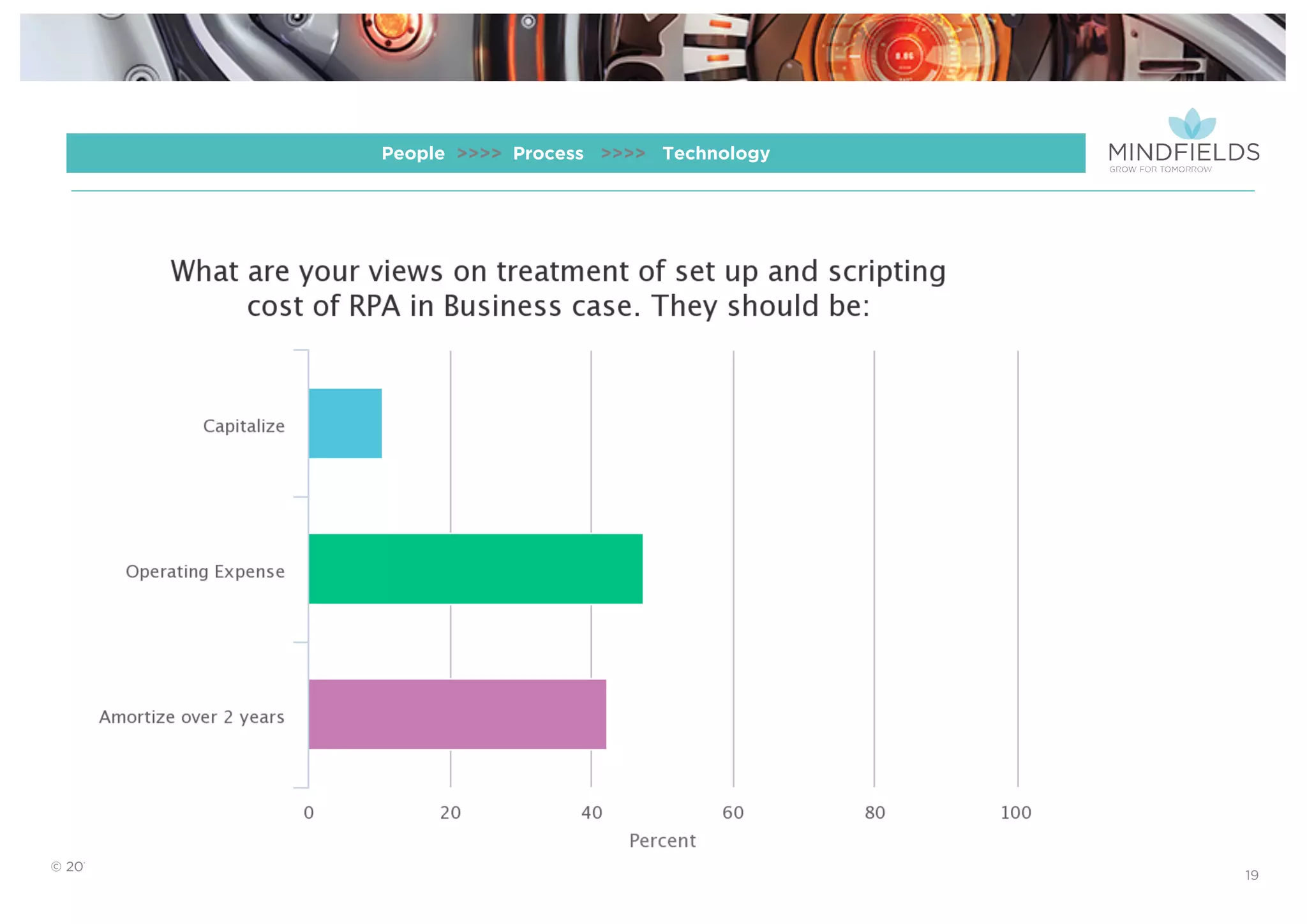Click the blue Capitalize bar
1307x924 pixels.
[345, 424]
